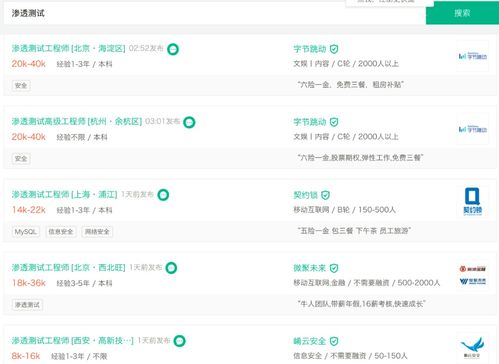Image resolution: width=499 pixels, height=364 pixels.
Task: Open 字节跳动 company link in 杭州·余杭区 listing
Action: click(x=310, y=122)
